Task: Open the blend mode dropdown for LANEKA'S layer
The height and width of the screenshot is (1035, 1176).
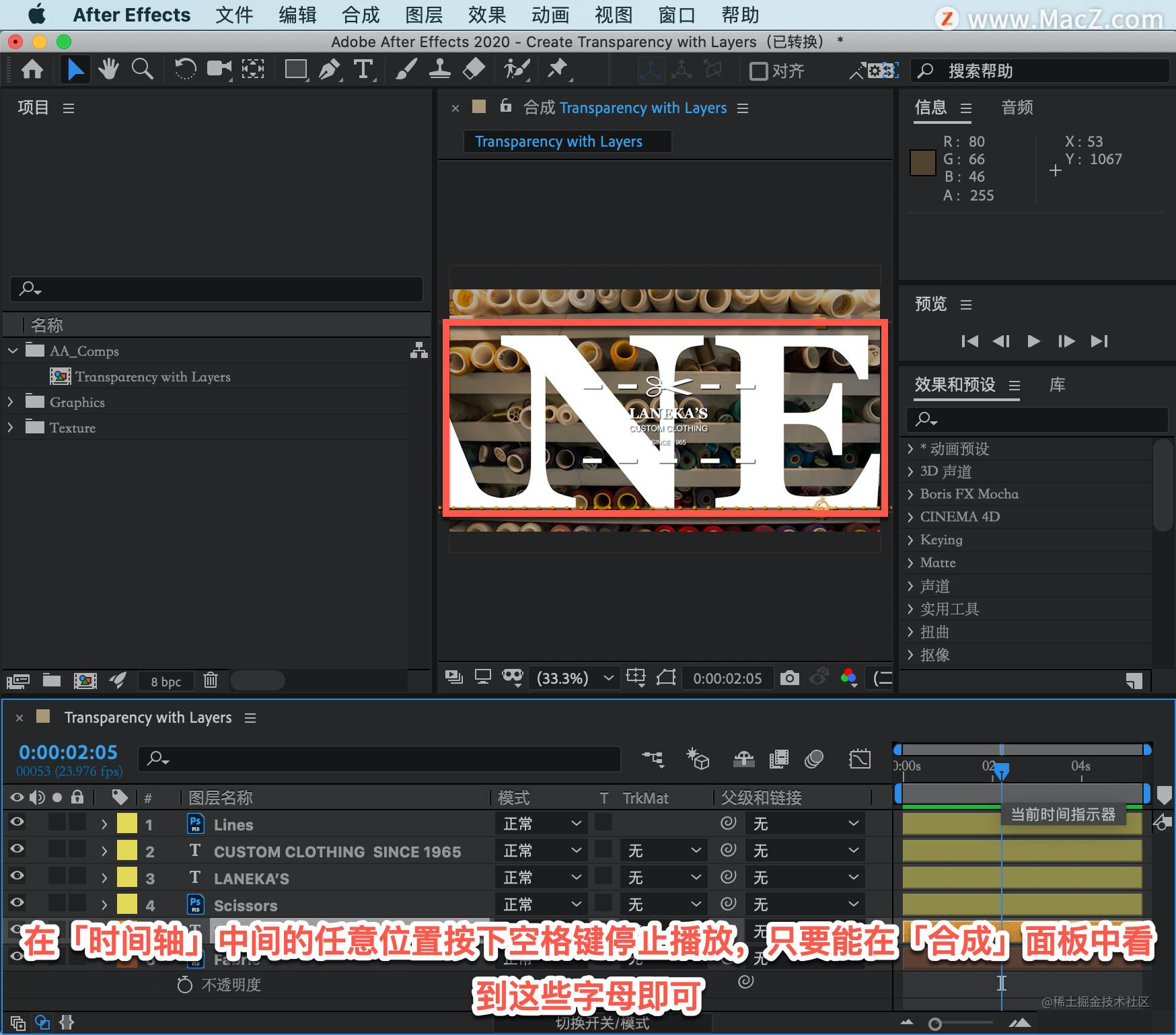Action: coord(542,877)
